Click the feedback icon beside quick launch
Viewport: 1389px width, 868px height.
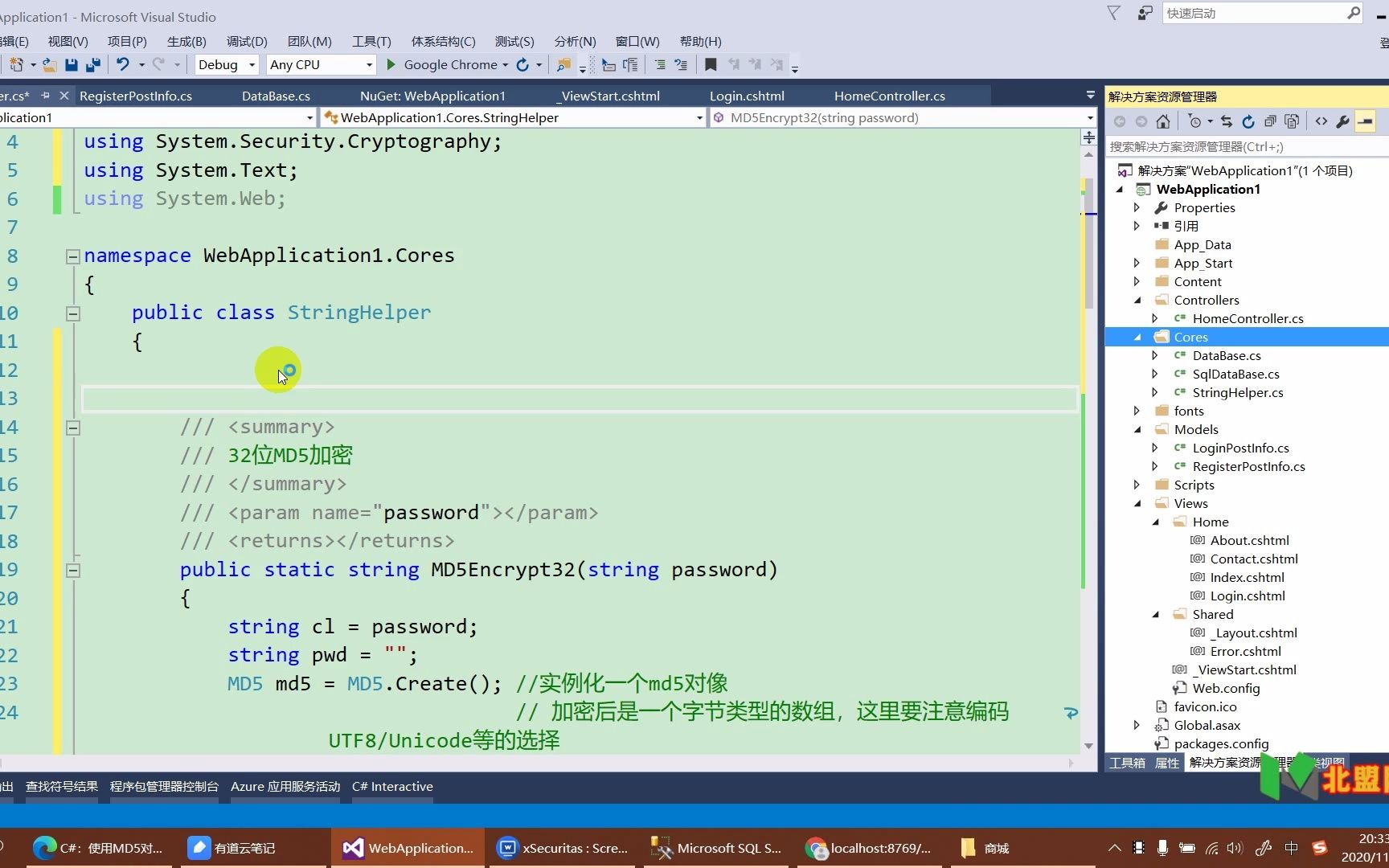click(1145, 13)
